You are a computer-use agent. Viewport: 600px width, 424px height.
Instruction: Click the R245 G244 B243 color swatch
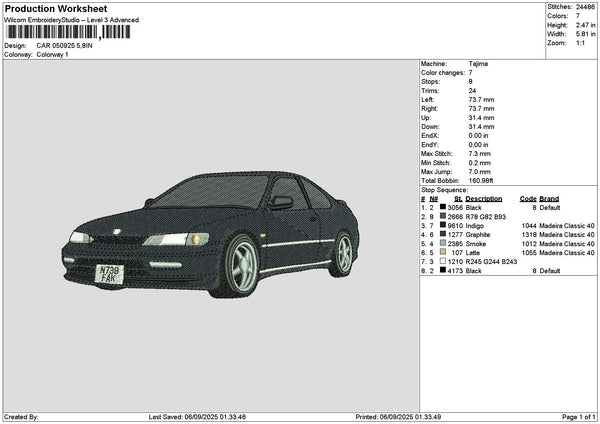tap(443, 261)
